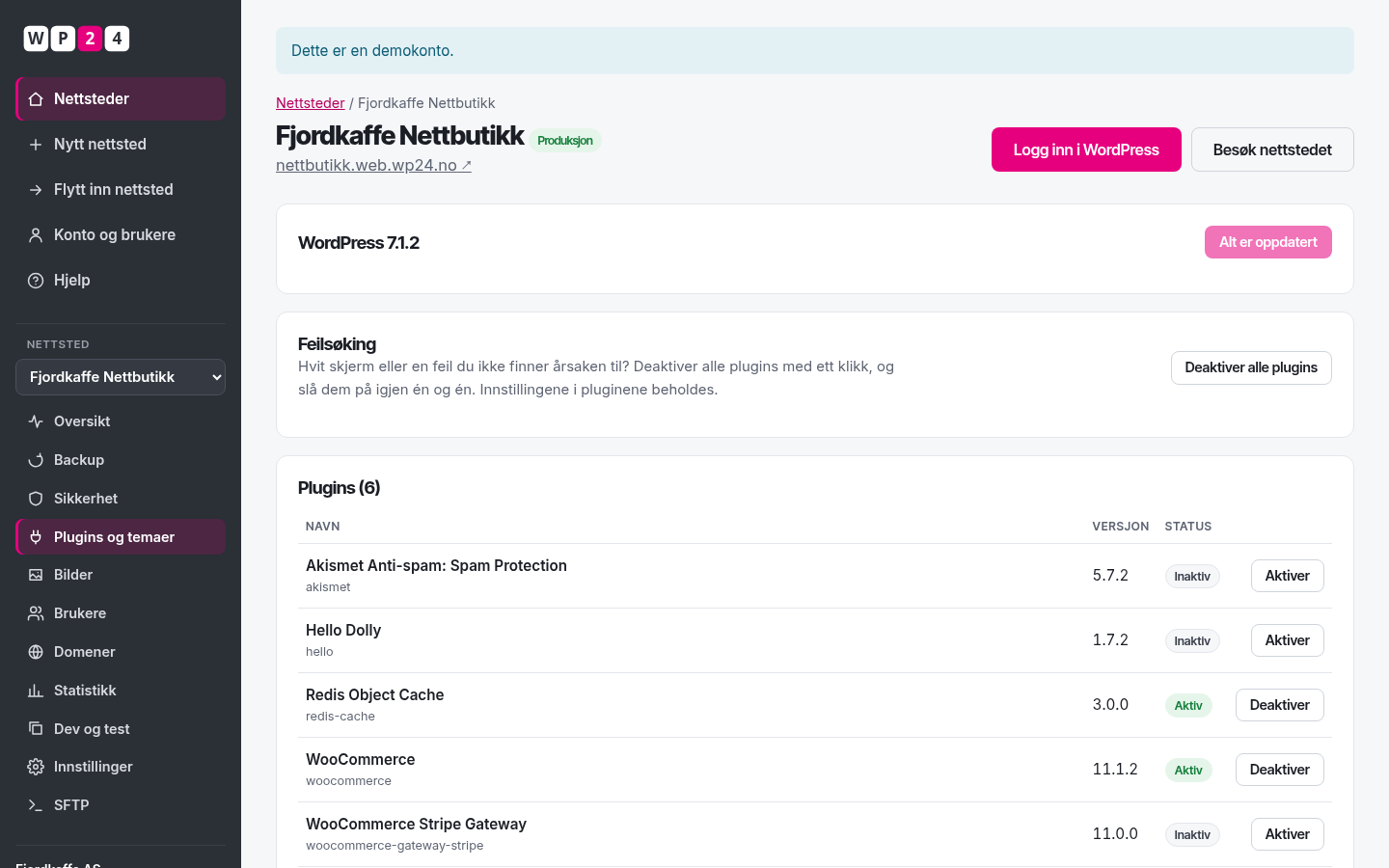This screenshot has height=868, width=1389.
Task: Click the Aktiv status for Redis Object Cache
Action: [1188, 706]
